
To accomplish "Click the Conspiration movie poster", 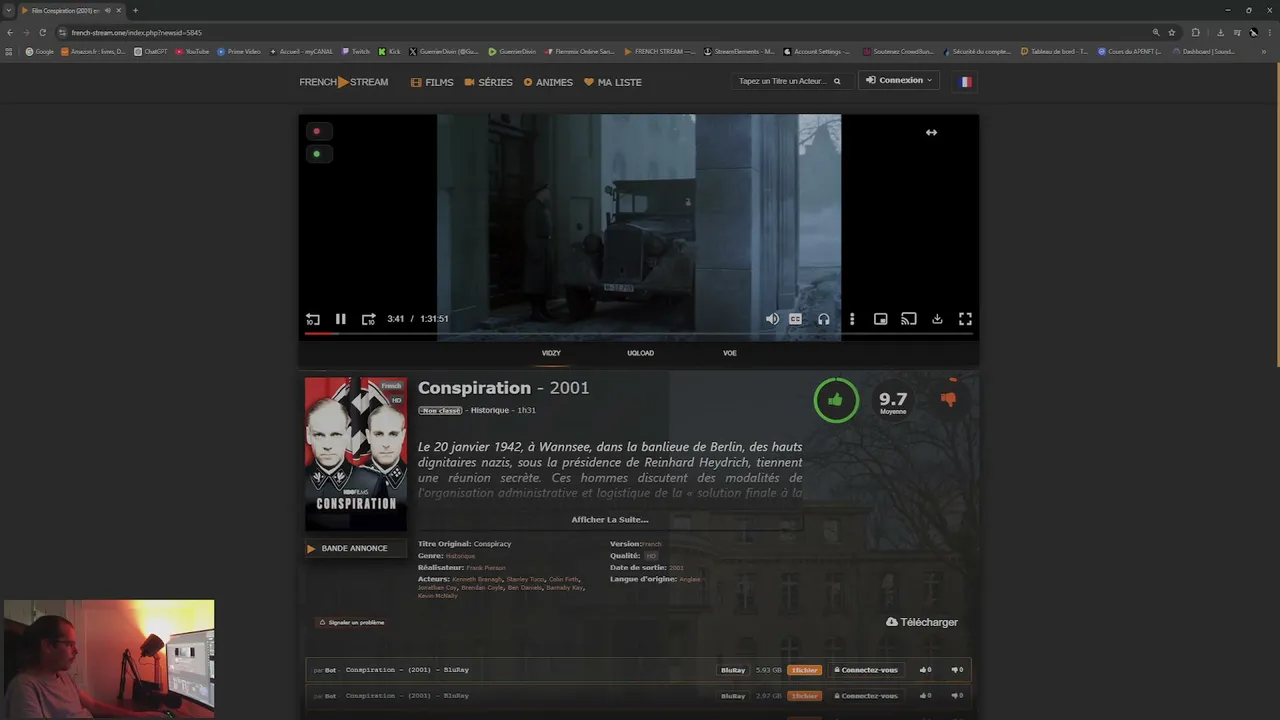I will [x=356, y=454].
